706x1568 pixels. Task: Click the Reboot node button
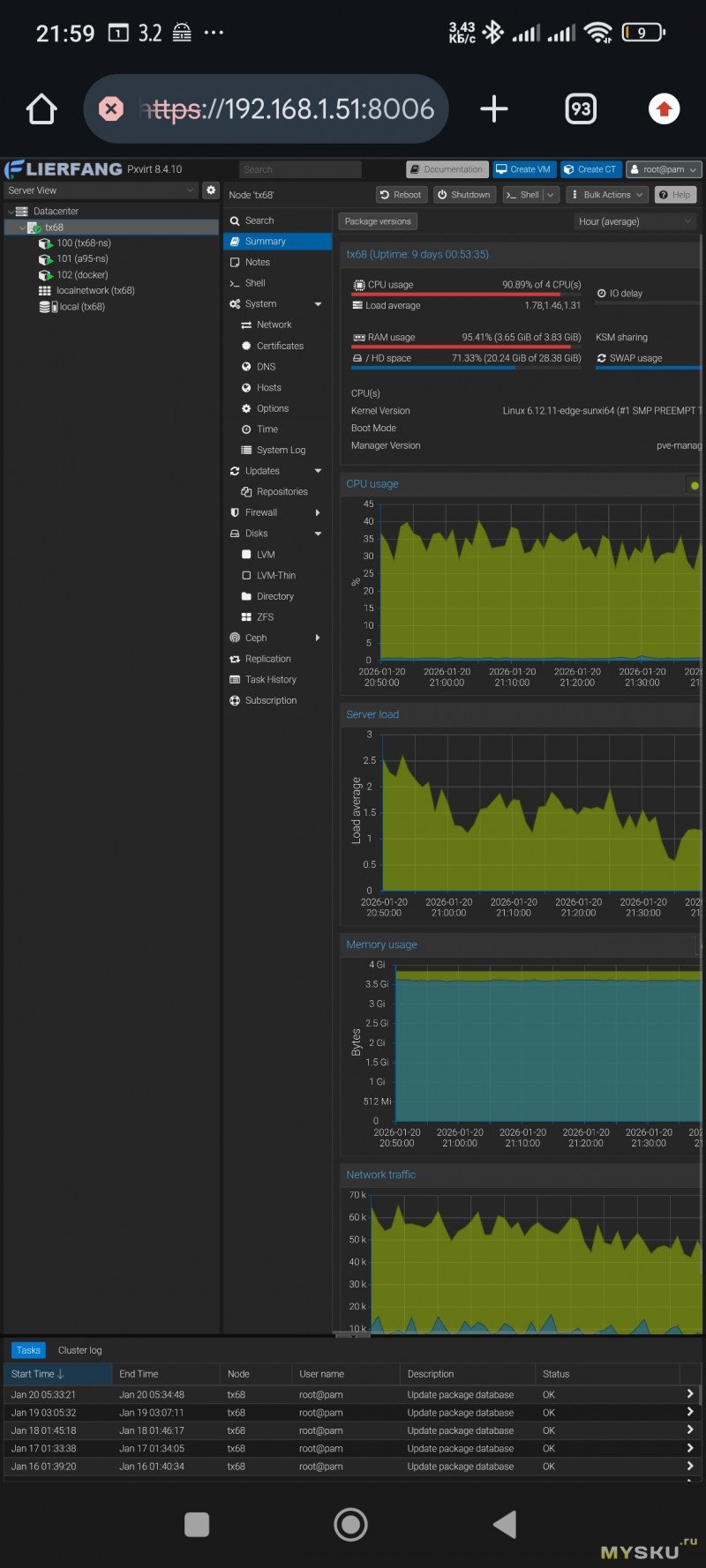(401, 195)
